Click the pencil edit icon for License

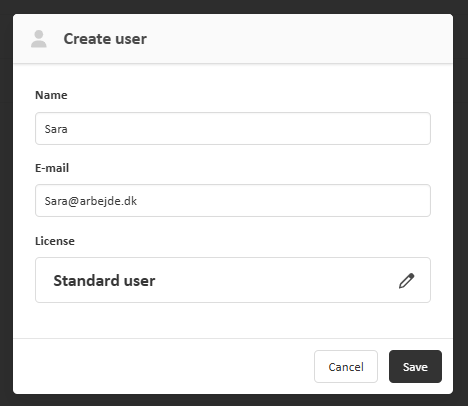pyautogui.click(x=407, y=281)
